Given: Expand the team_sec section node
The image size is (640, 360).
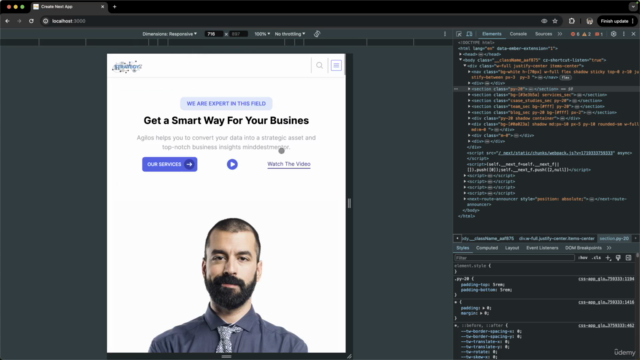Looking at the screenshot, I should point(469,107).
